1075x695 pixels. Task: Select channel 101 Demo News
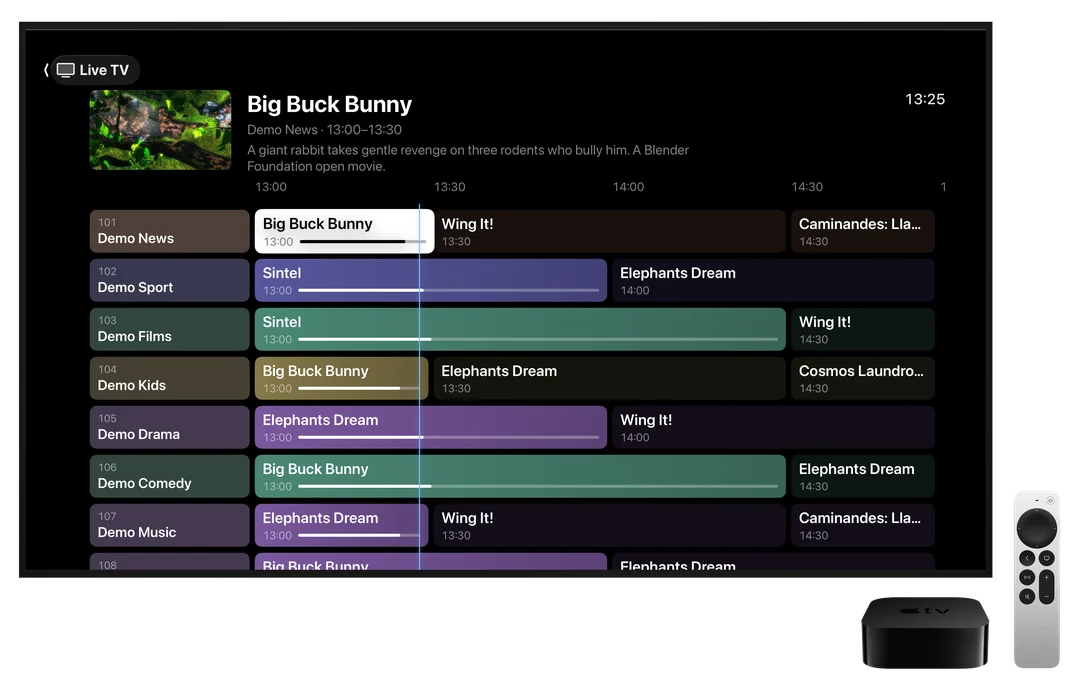tap(169, 231)
